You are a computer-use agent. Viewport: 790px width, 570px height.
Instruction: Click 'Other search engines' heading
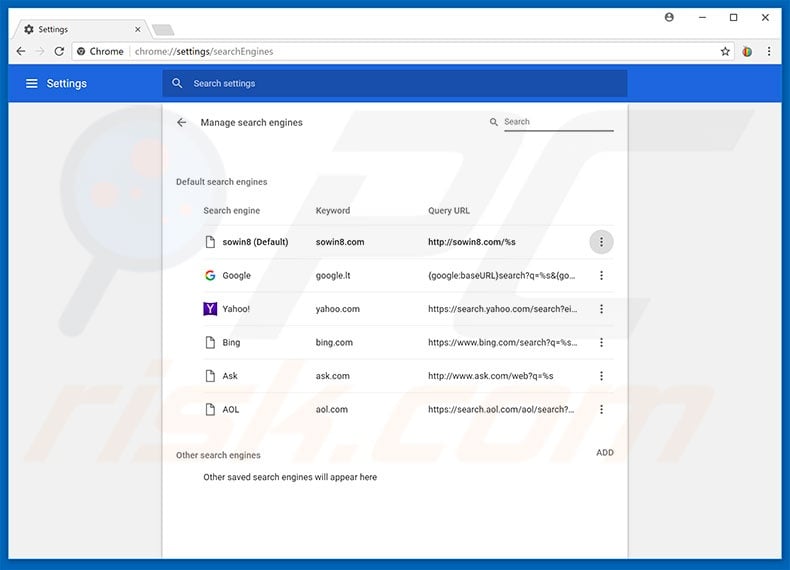tap(218, 455)
